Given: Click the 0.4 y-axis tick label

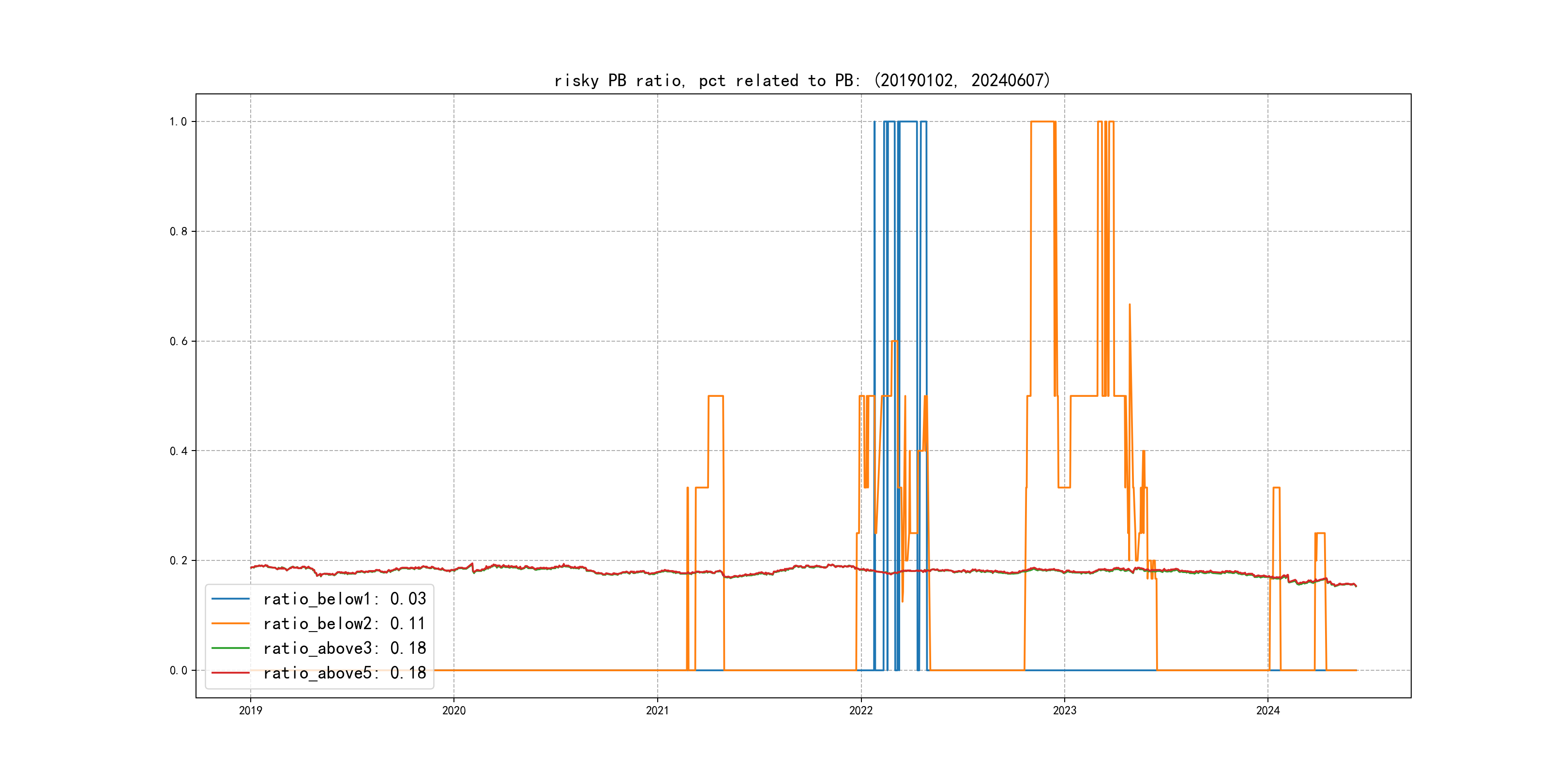Looking at the screenshot, I should tap(179, 451).
